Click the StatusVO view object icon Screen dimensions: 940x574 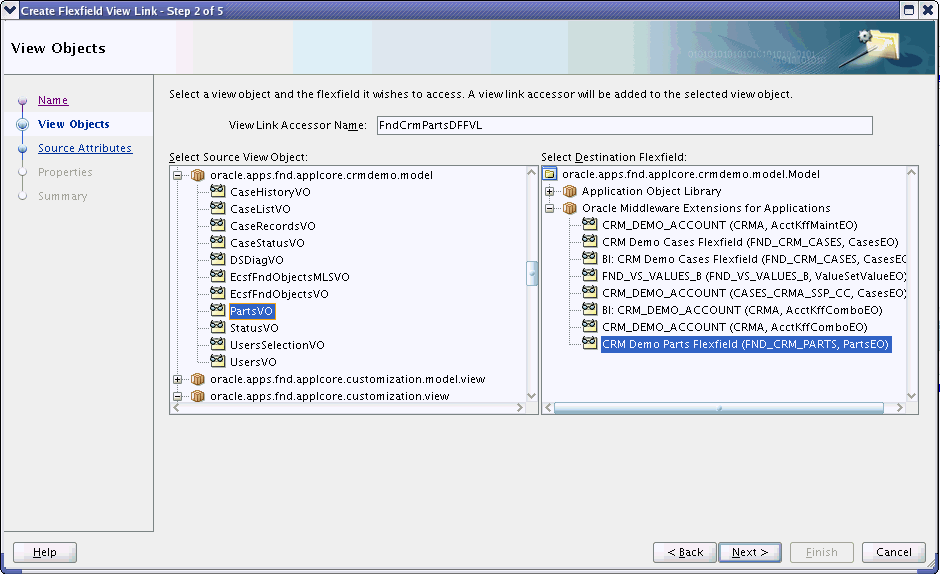(218, 326)
